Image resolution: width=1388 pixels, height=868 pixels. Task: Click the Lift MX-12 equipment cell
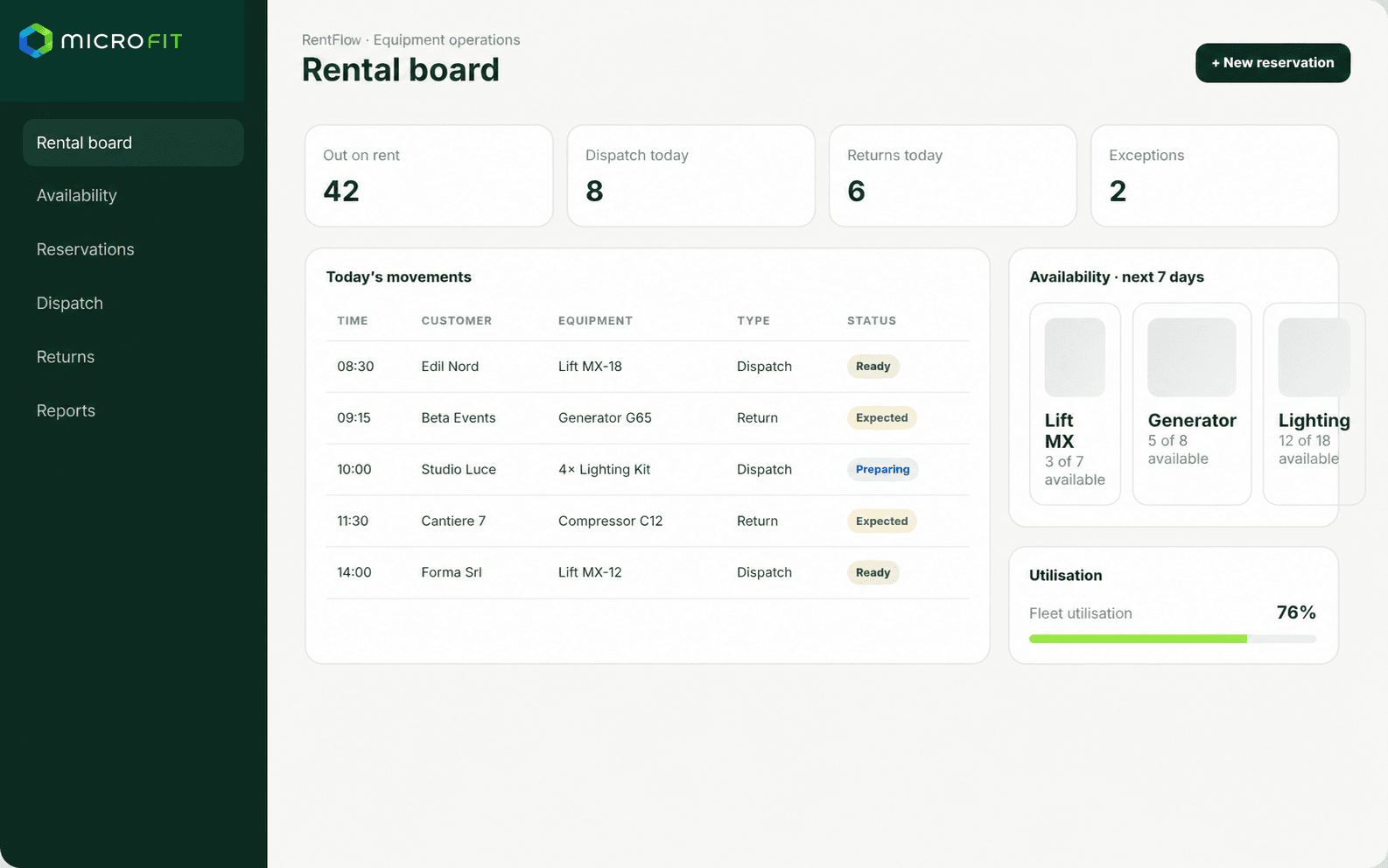[x=590, y=573]
